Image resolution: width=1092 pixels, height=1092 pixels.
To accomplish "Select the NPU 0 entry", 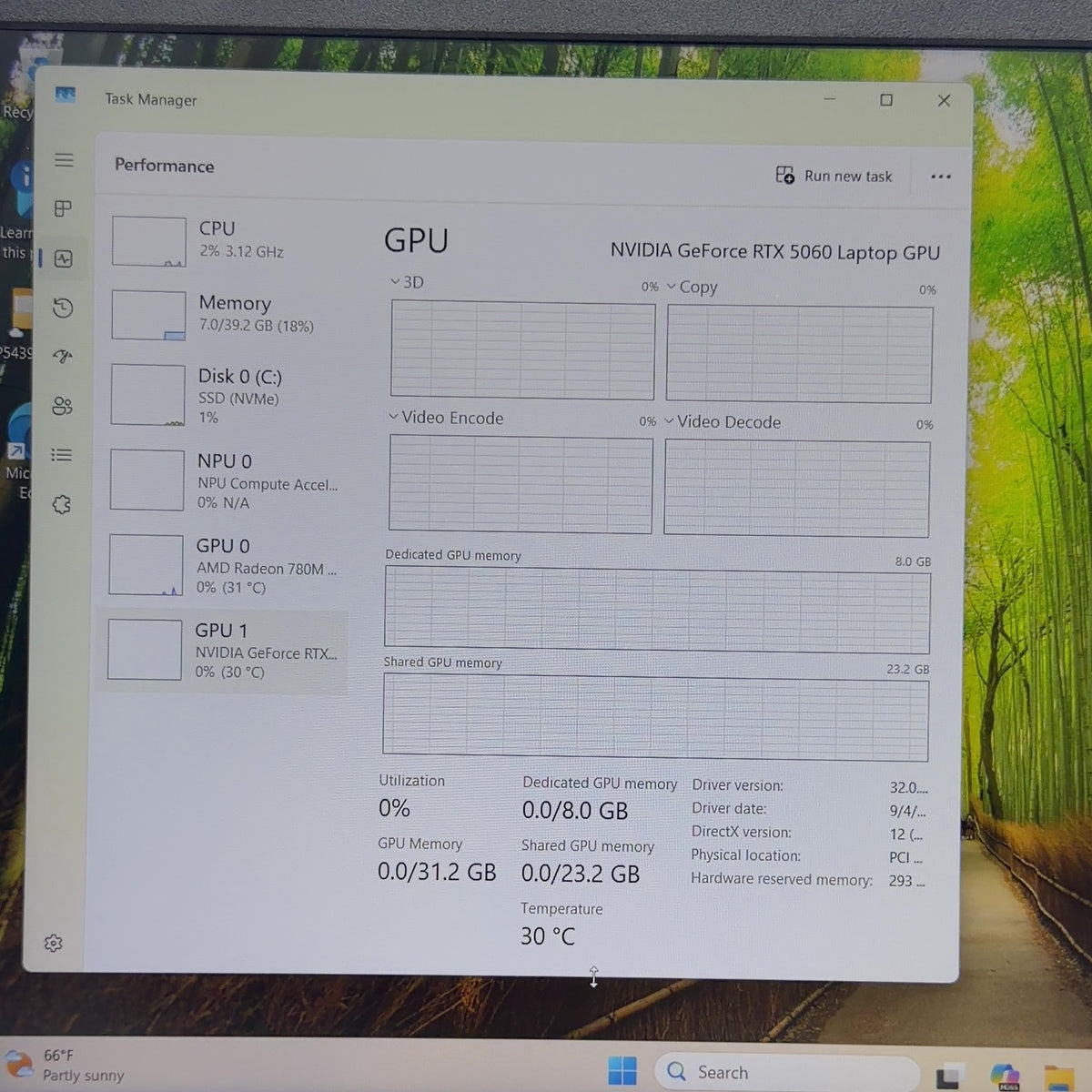I will pos(222,480).
